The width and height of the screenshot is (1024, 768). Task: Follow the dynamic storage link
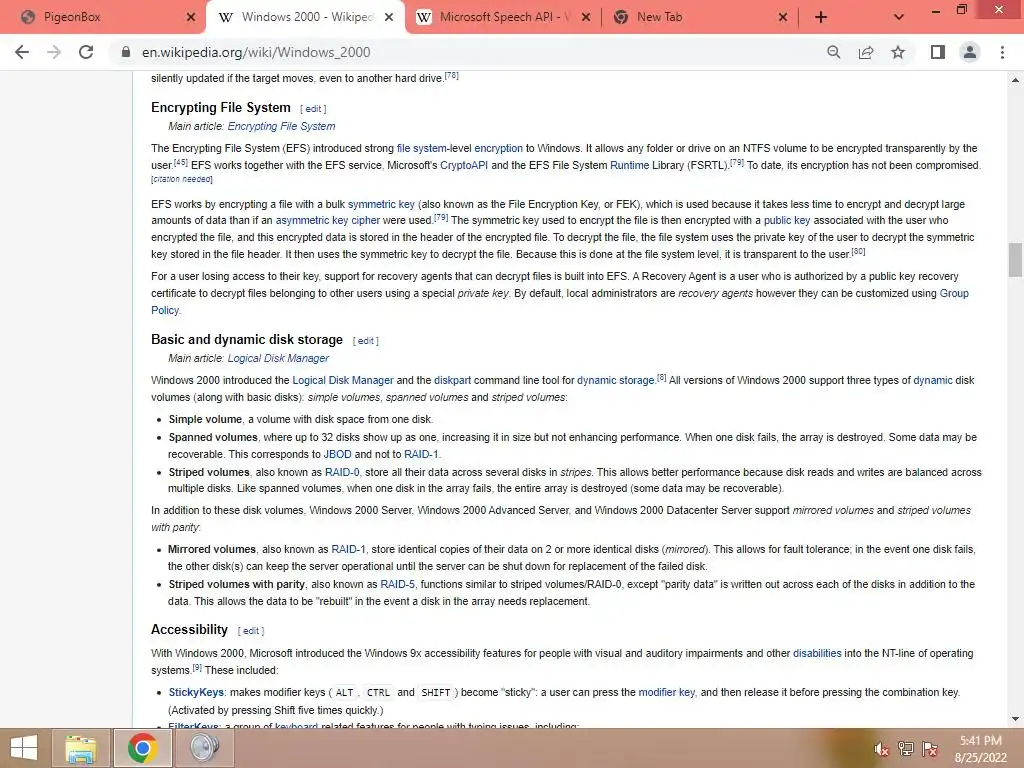[x=616, y=380]
